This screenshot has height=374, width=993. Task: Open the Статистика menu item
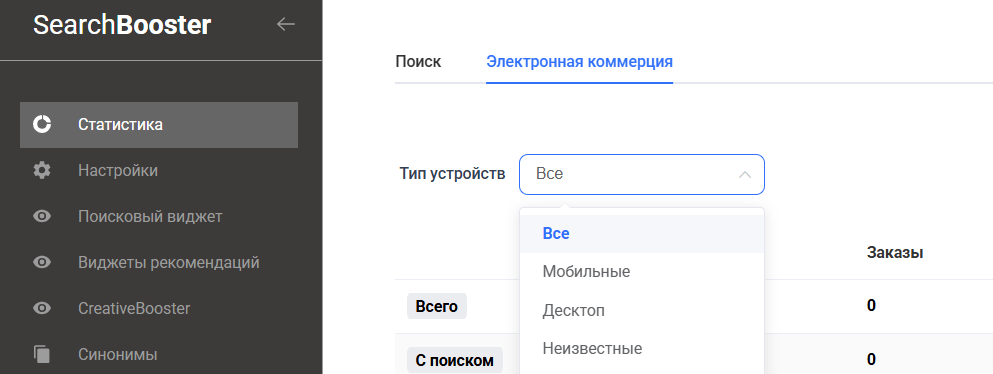(x=159, y=125)
